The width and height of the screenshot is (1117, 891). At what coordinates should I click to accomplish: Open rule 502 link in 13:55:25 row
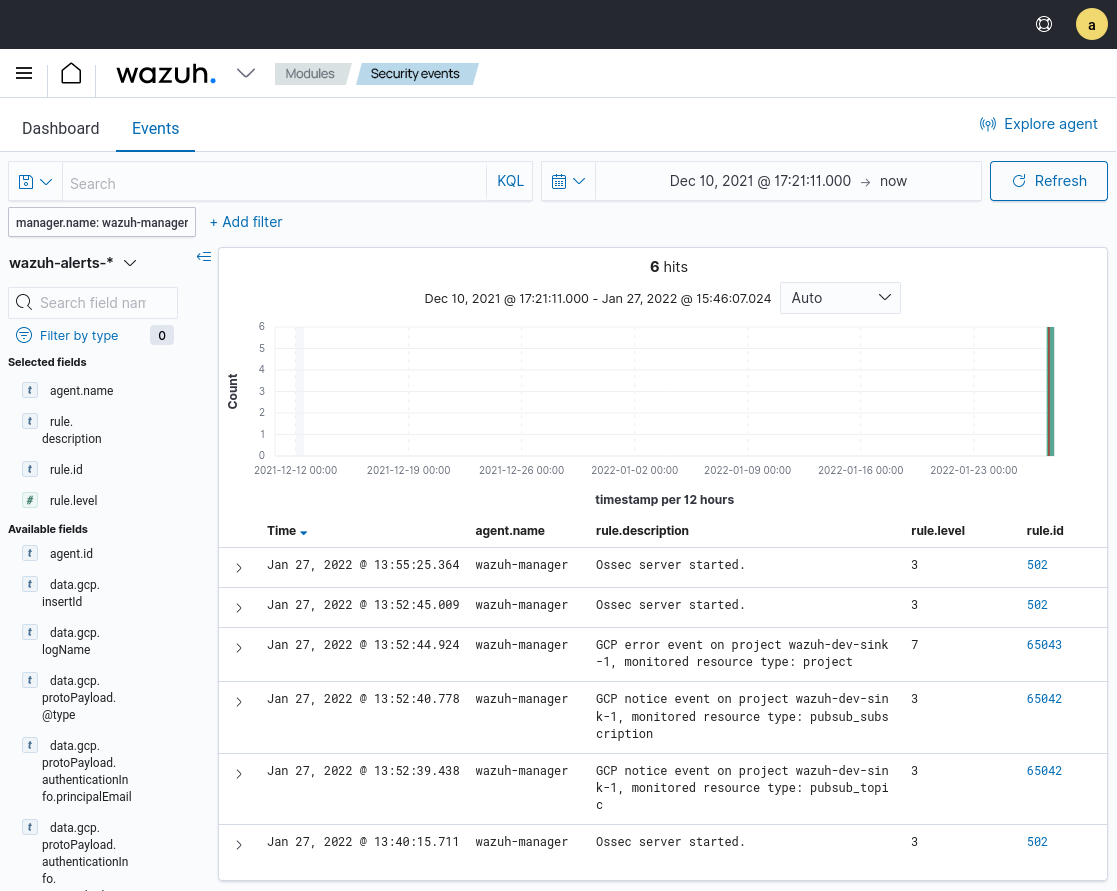click(x=1037, y=565)
